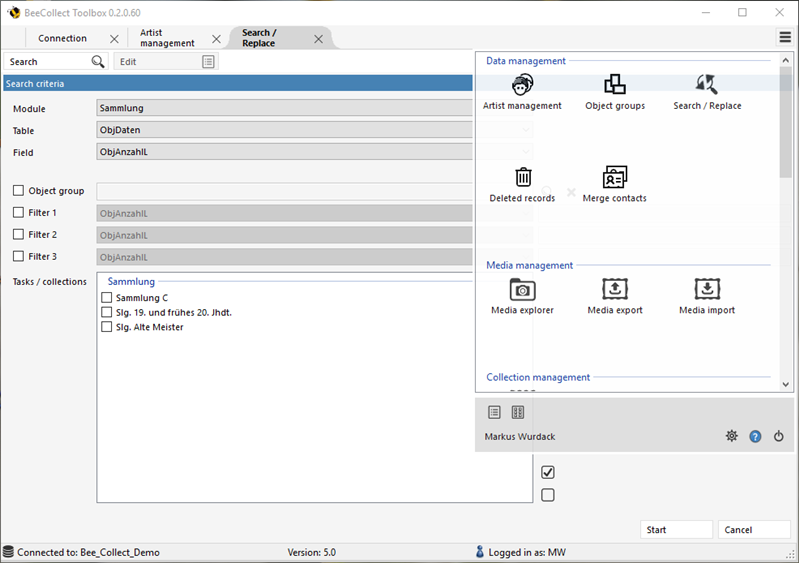Enable the Filter 3 checkbox

[x=18, y=256]
